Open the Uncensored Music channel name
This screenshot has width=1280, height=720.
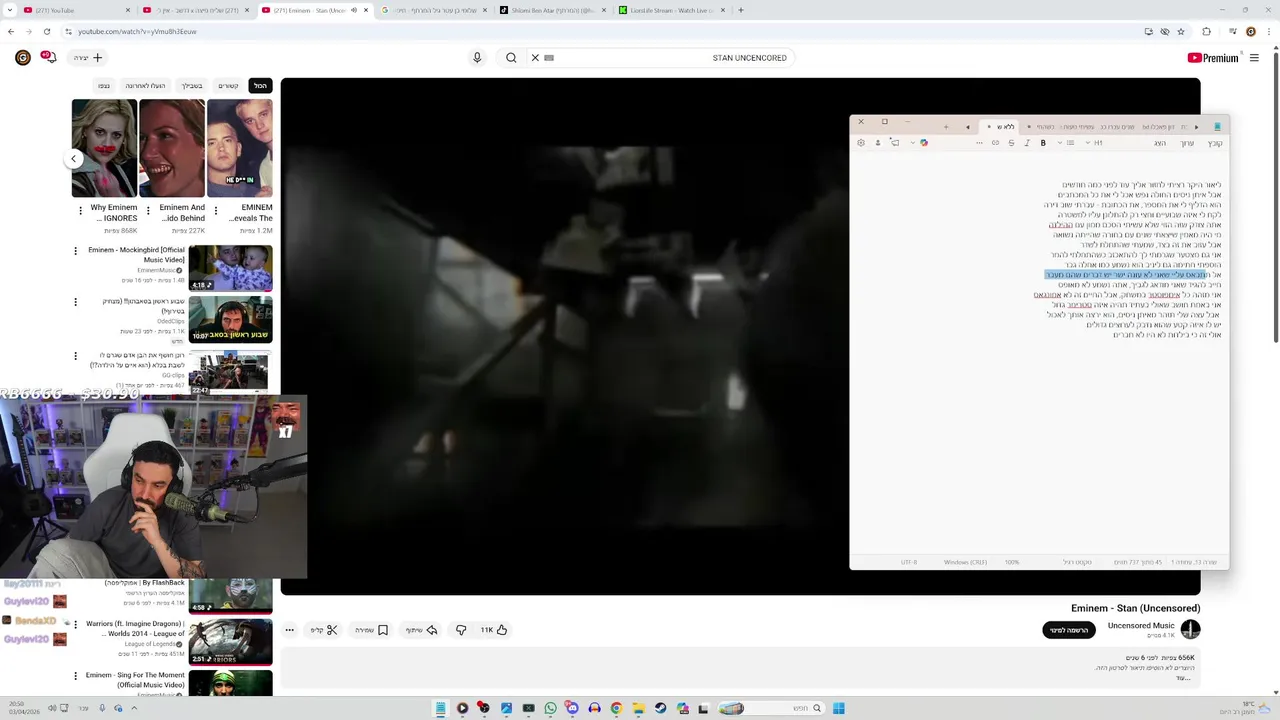1141,626
